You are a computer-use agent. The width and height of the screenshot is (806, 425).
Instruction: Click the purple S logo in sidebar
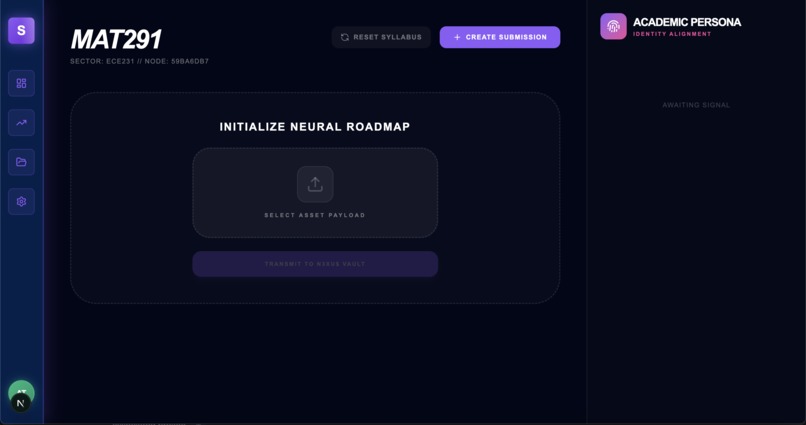(x=21, y=30)
